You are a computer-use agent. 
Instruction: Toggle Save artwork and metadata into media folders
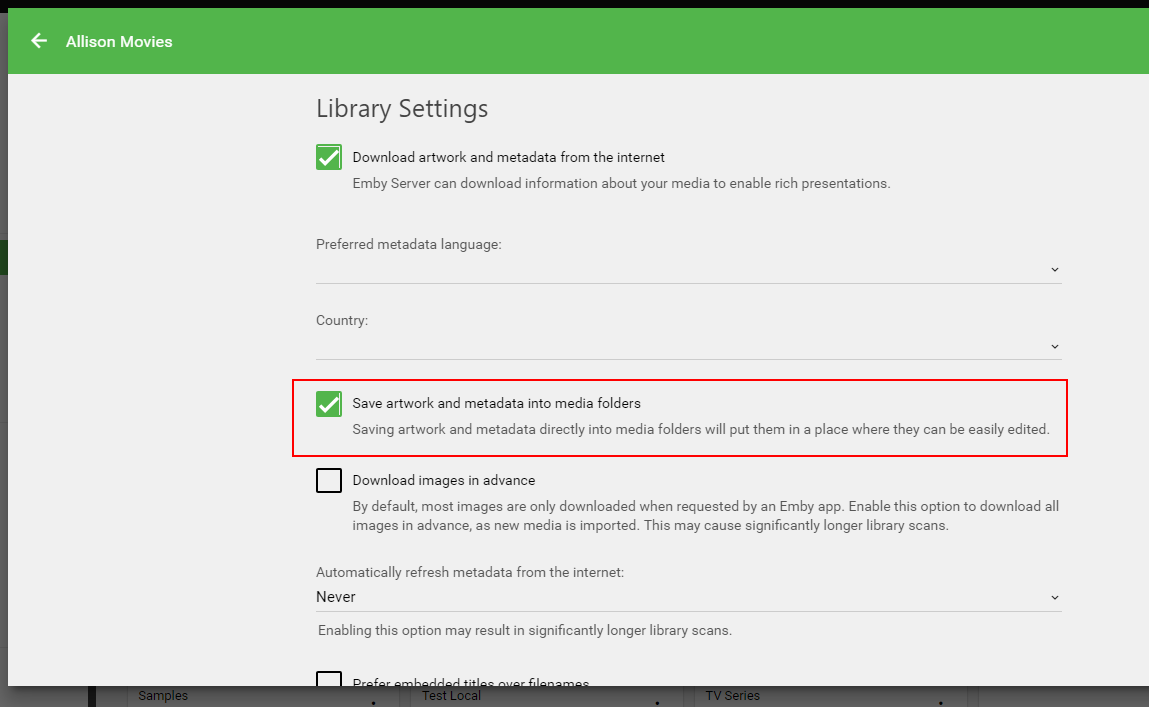(329, 404)
